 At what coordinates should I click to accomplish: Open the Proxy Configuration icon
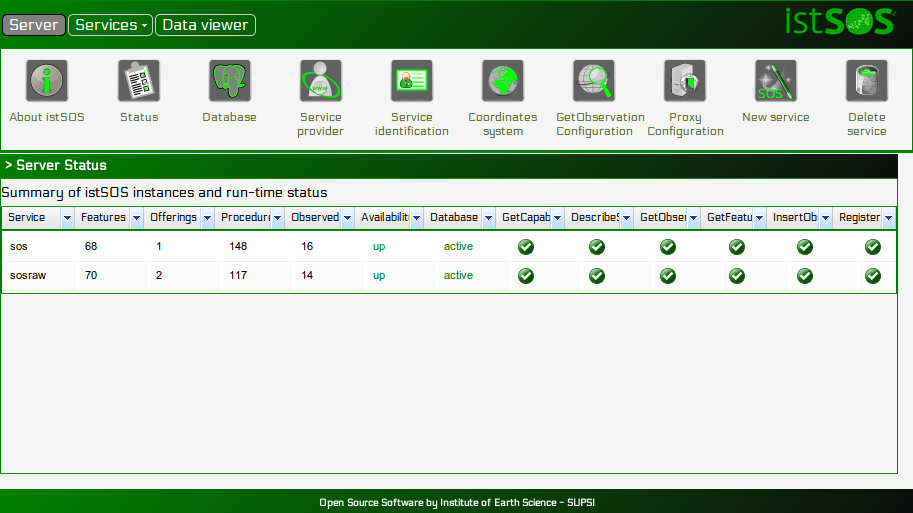685,80
